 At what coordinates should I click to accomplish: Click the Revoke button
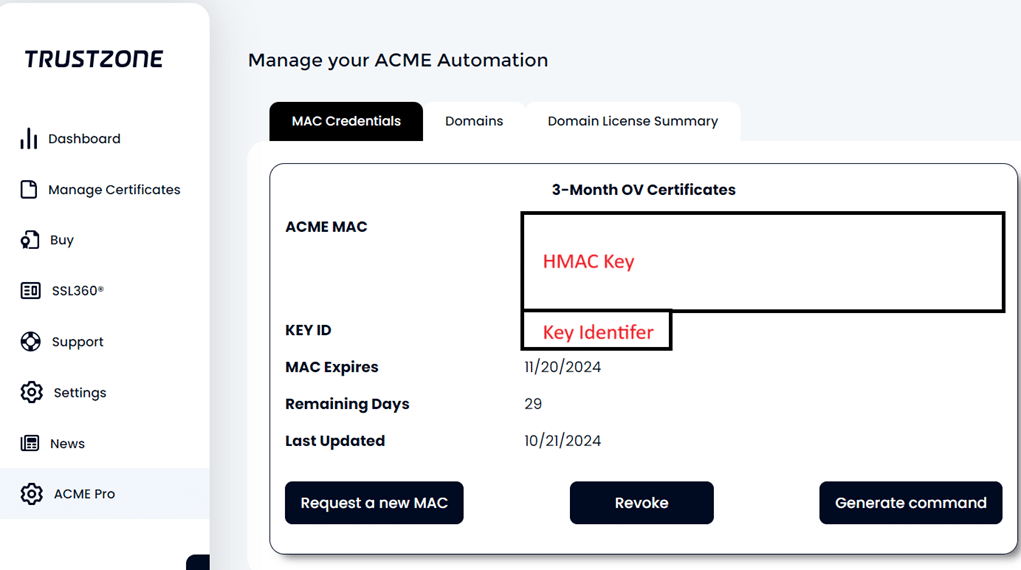click(x=641, y=503)
